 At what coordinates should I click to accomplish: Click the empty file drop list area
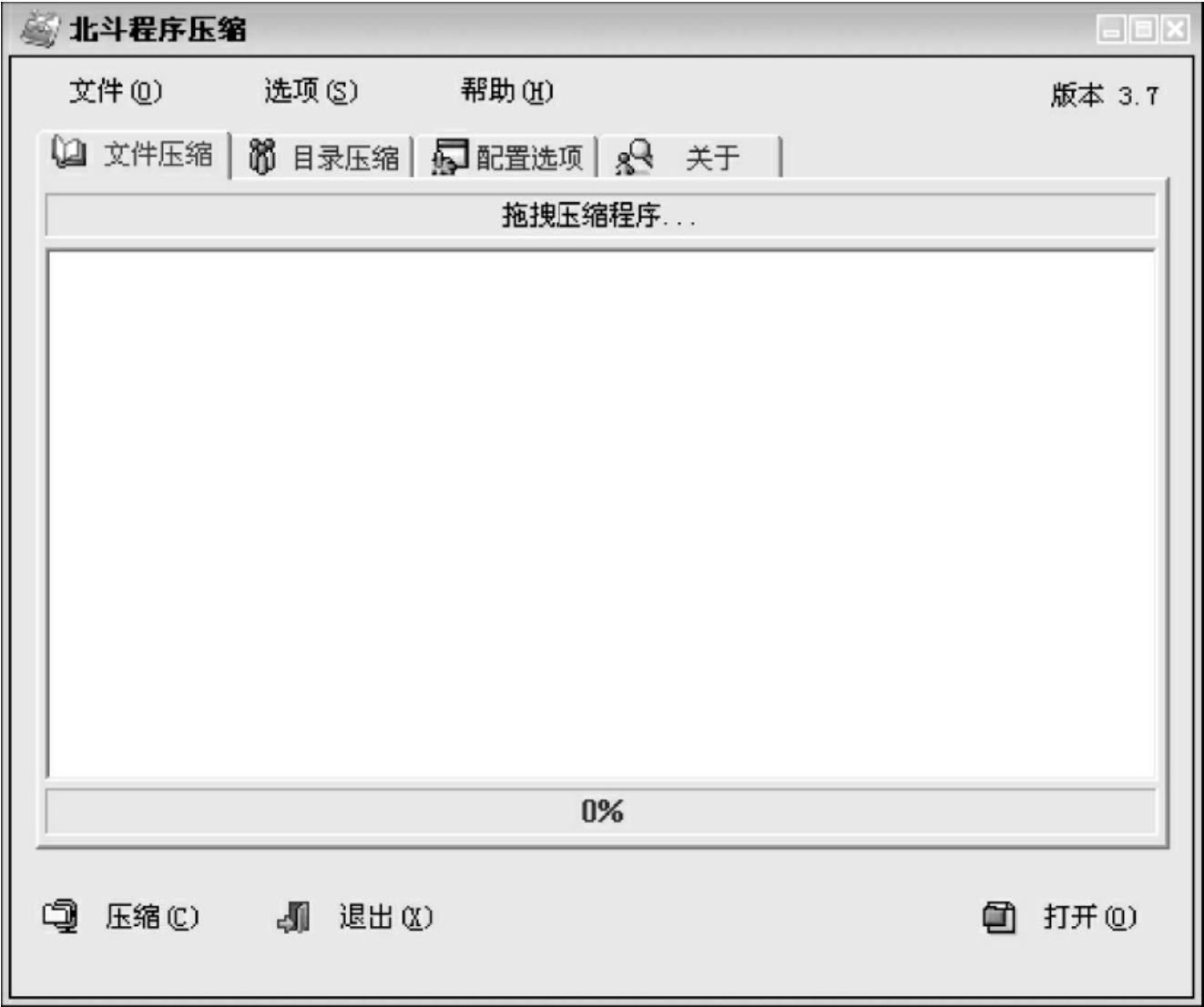(601, 514)
